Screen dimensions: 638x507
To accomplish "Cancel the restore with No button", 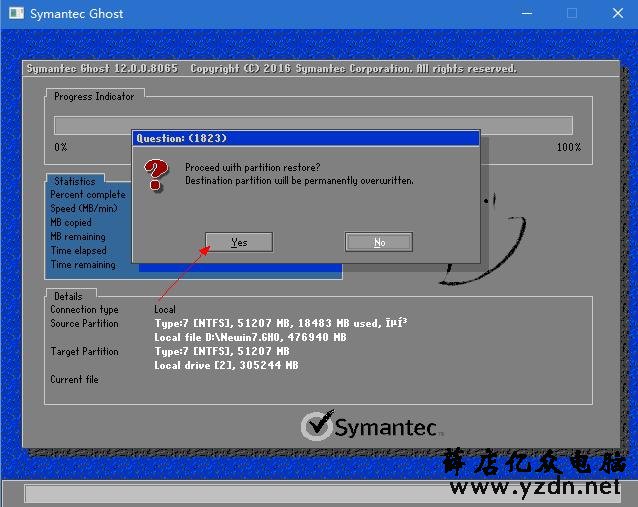I will click(x=379, y=243).
